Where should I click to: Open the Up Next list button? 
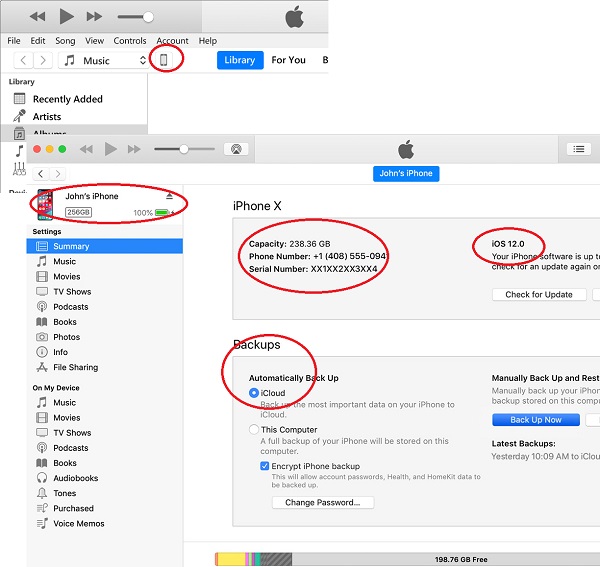click(x=579, y=149)
